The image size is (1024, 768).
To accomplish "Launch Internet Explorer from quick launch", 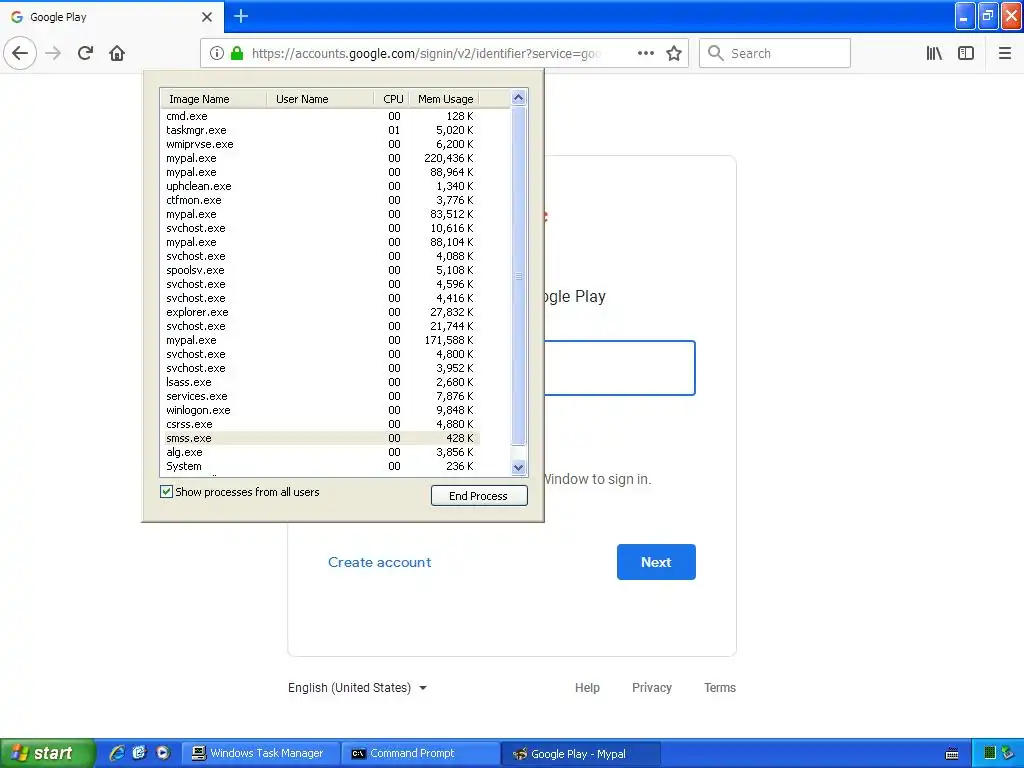I will coord(117,753).
